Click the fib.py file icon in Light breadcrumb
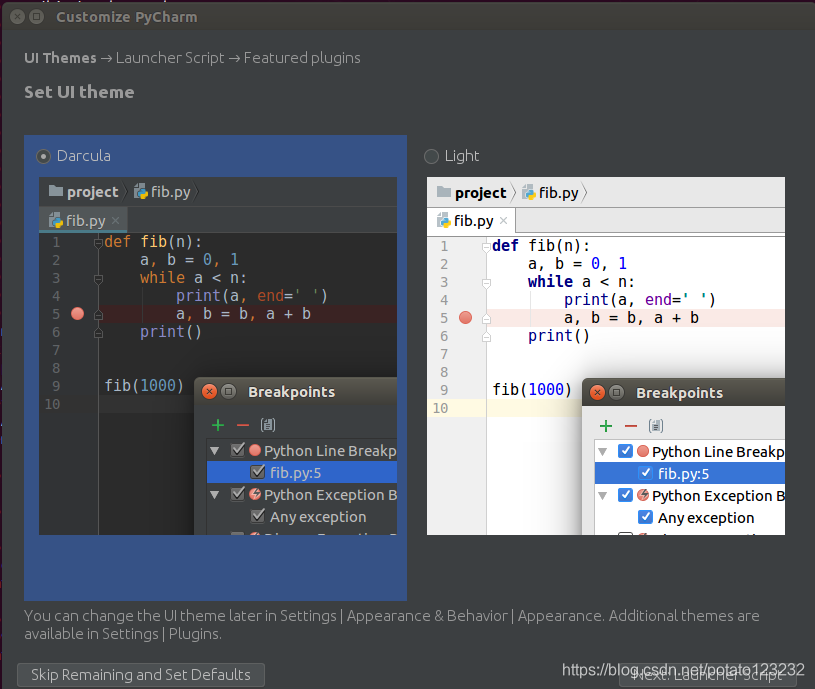The height and width of the screenshot is (689, 815). [530, 191]
